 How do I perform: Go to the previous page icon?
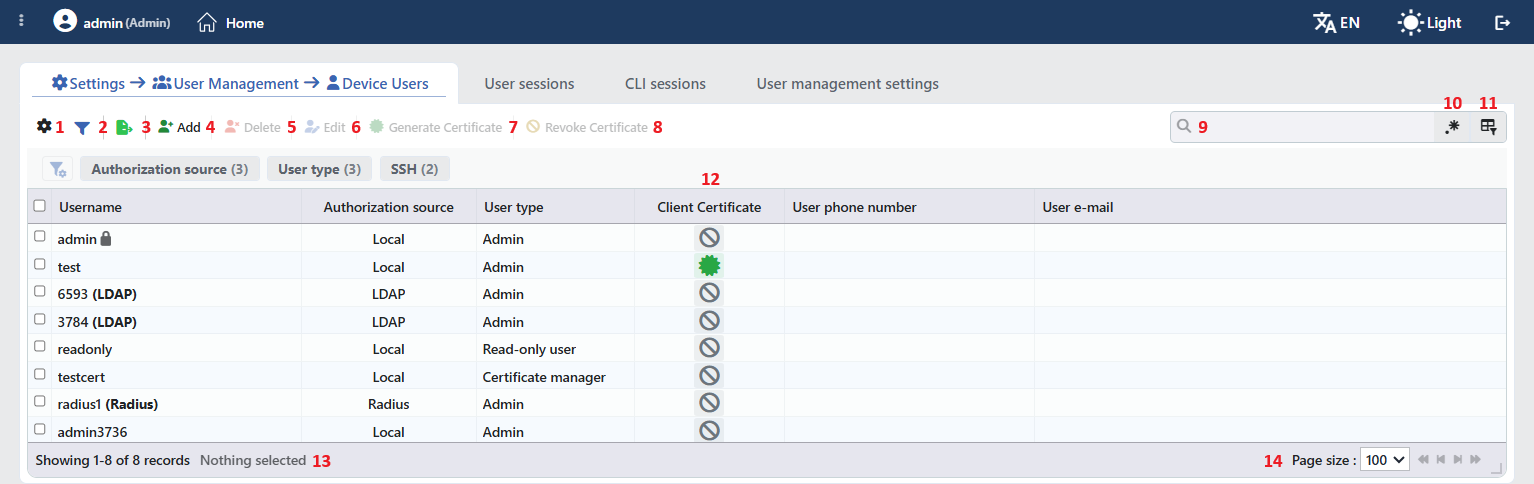[1440, 460]
